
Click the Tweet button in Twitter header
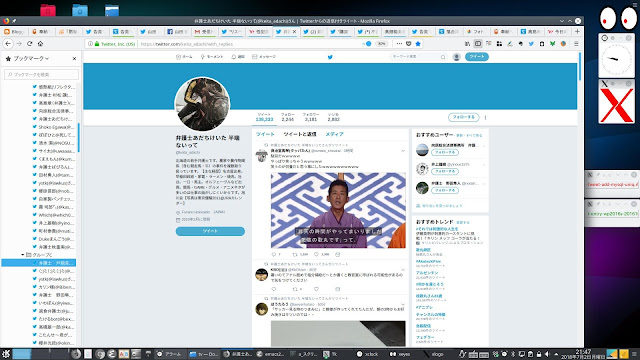(477, 57)
